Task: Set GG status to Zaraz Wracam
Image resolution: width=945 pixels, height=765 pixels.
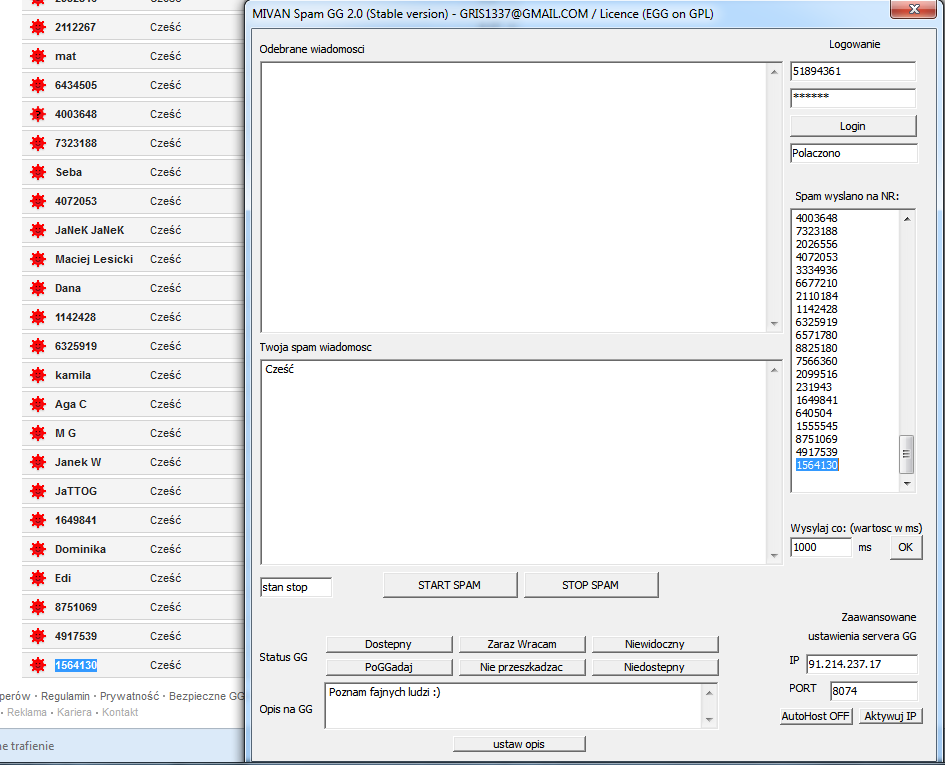Action: pos(522,644)
